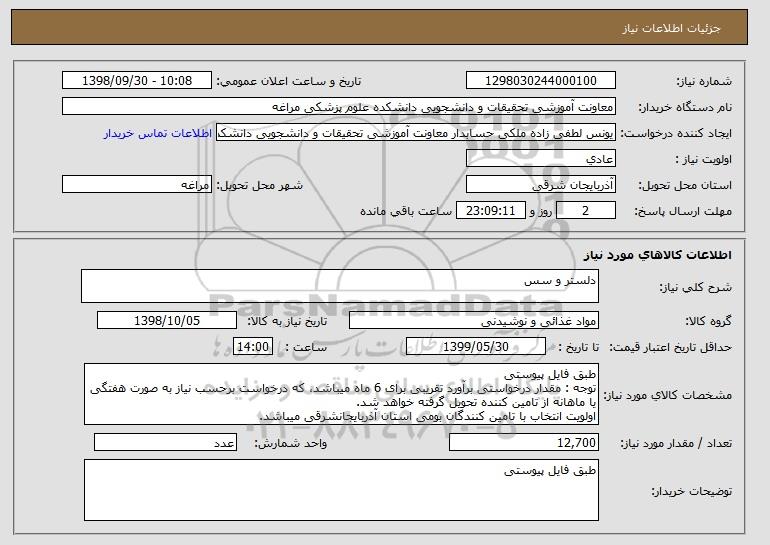
Task: Select the استان محل تحویل field آذربایجان شرقی
Action: pyautogui.click(x=541, y=185)
